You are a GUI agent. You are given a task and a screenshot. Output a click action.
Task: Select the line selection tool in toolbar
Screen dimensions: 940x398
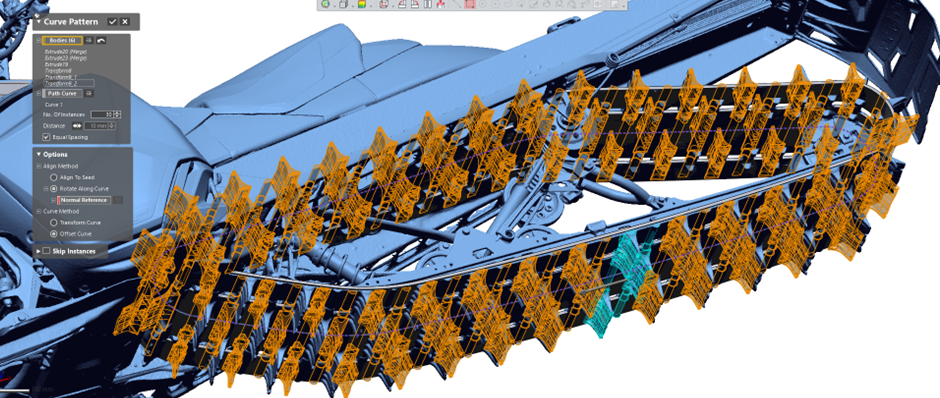tap(457, 4)
